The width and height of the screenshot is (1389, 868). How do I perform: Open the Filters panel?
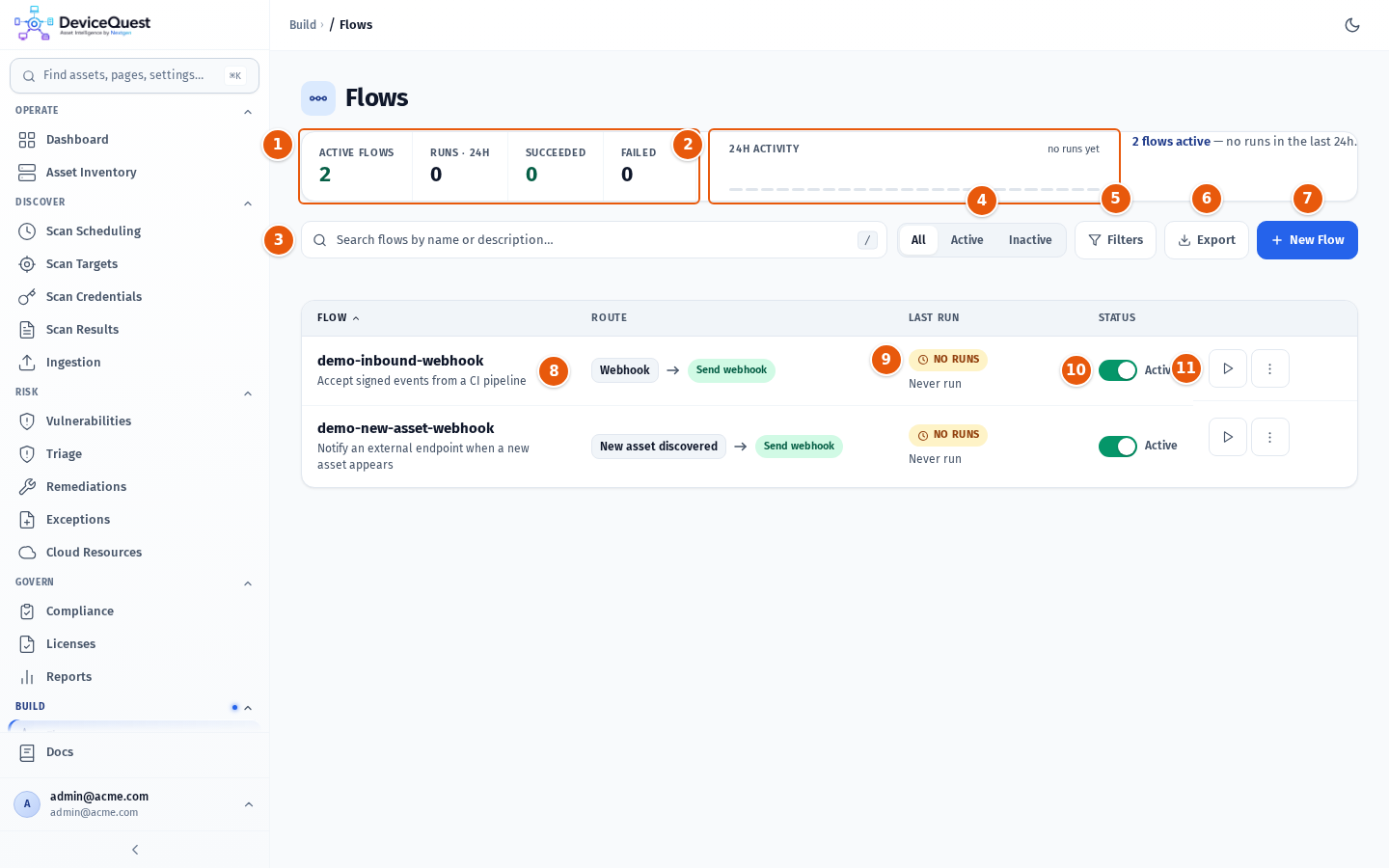(1115, 240)
